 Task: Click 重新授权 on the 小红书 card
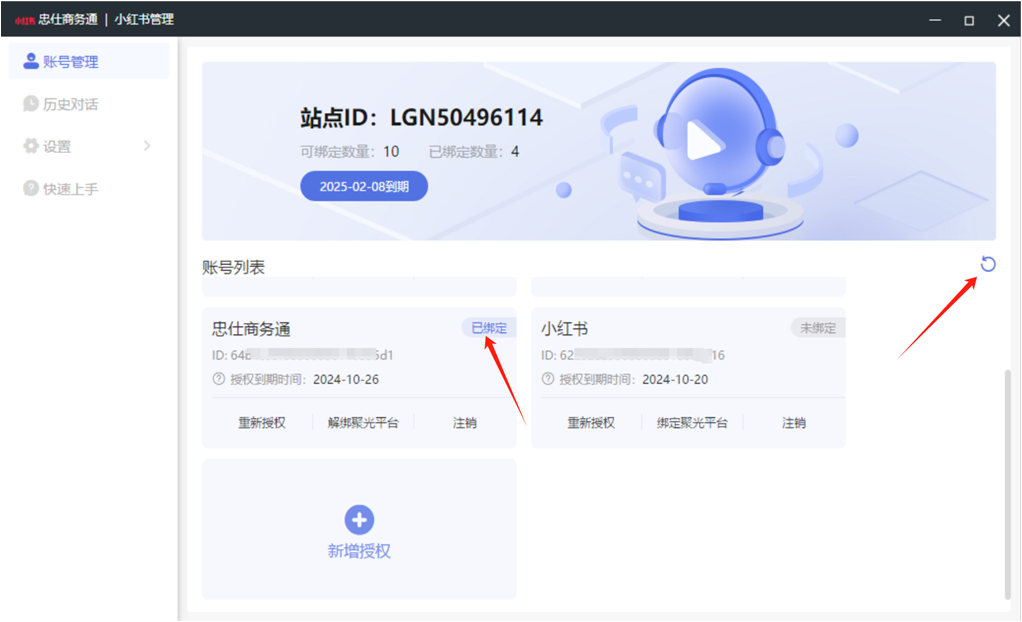[591, 423]
